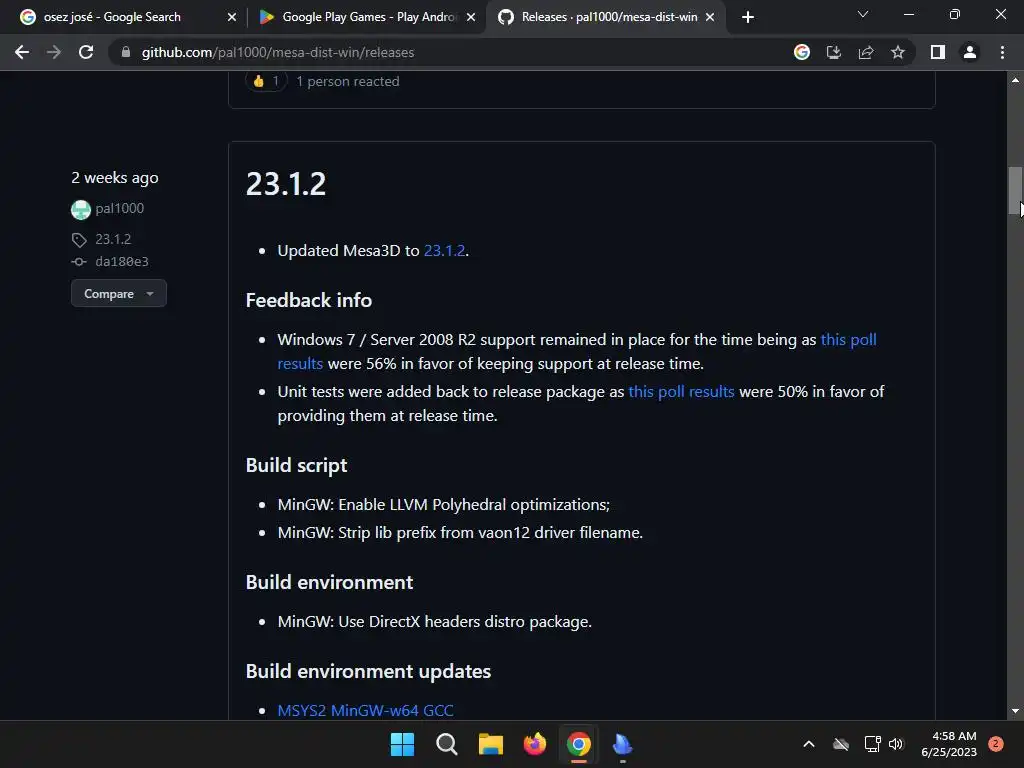The height and width of the screenshot is (768, 1024).
Task: Open Windows 7 'this poll' results link
Action: tap(848, 340)
